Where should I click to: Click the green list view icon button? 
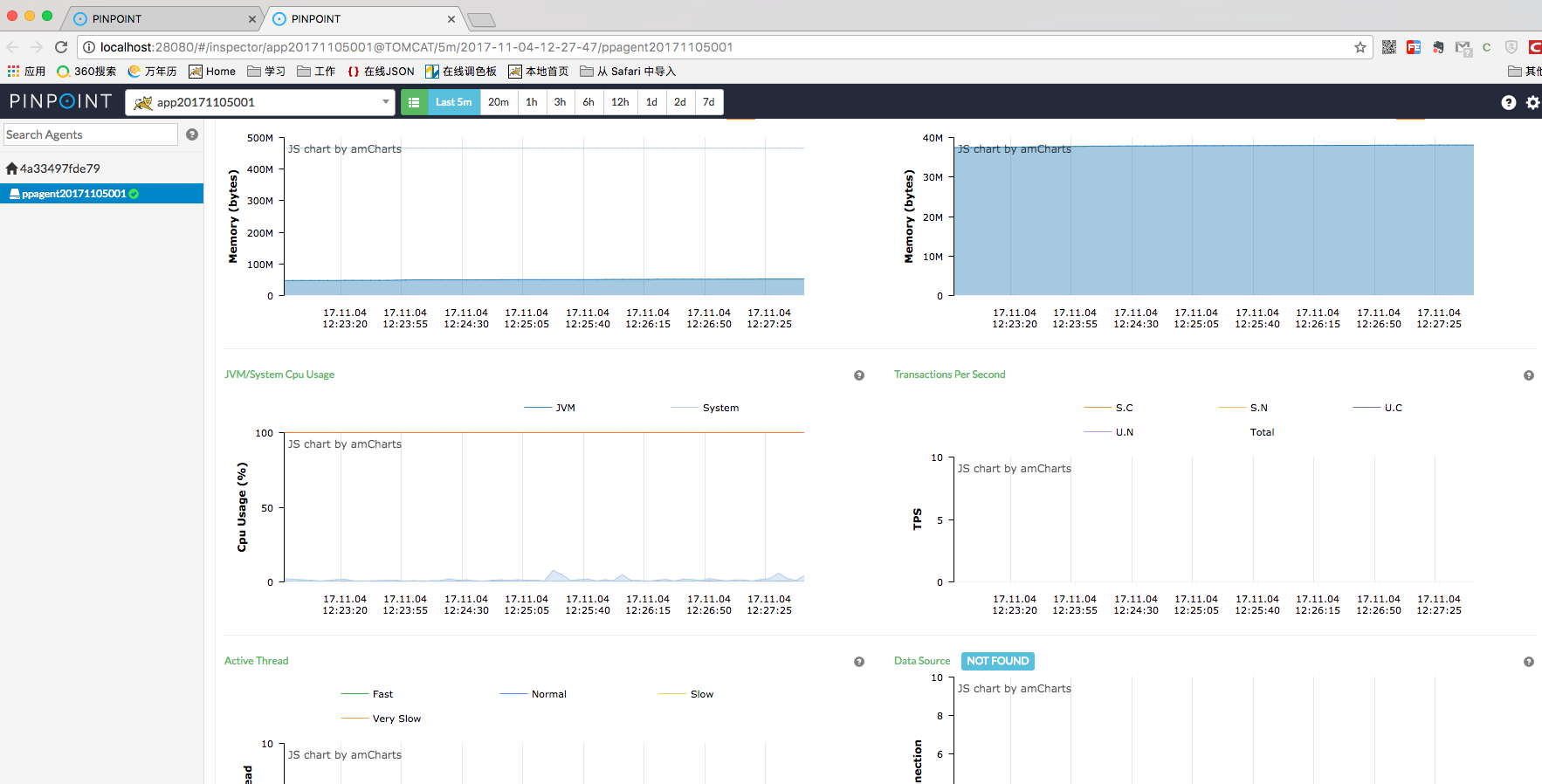coord(414,102)
